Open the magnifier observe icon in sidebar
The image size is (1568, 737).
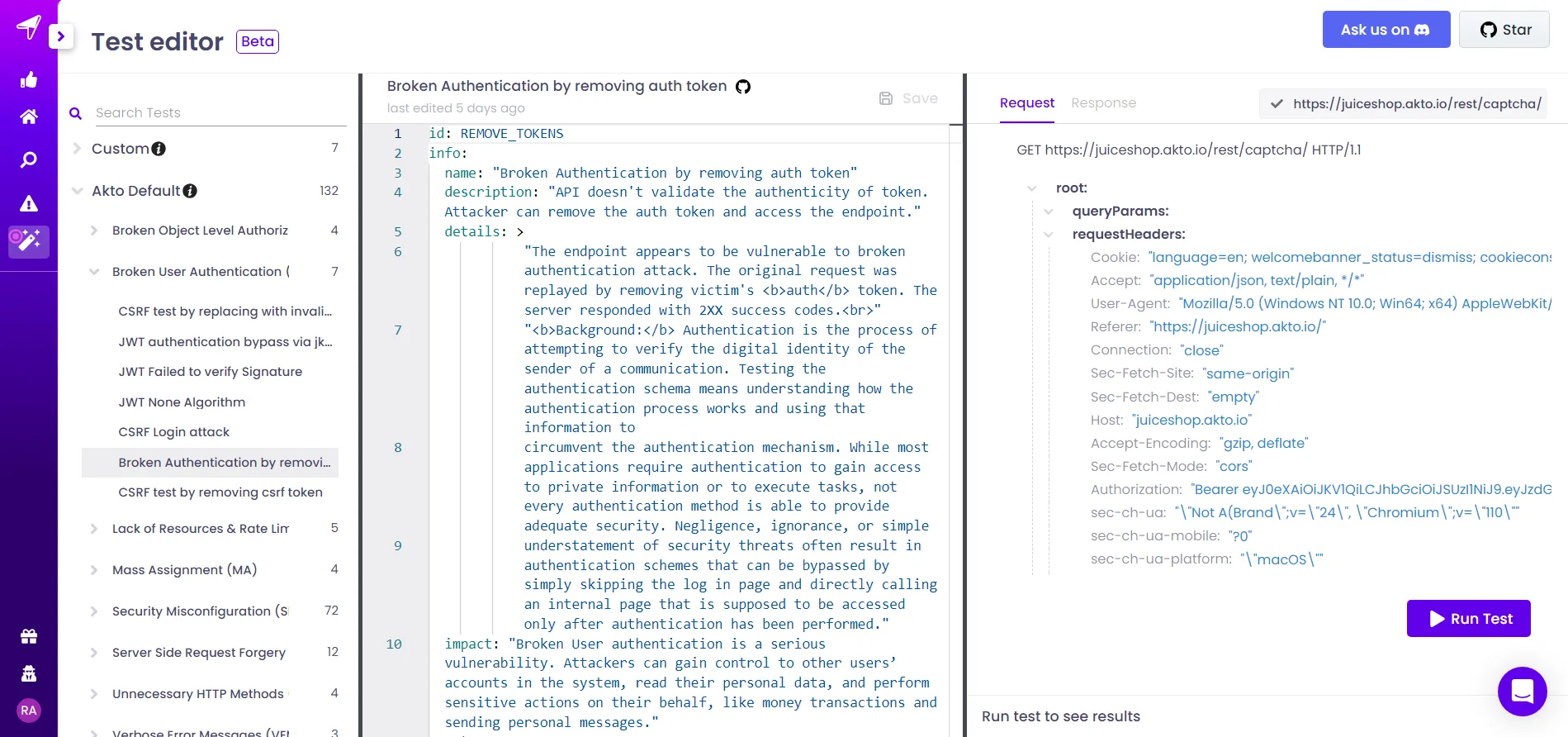tap(29, 159)
